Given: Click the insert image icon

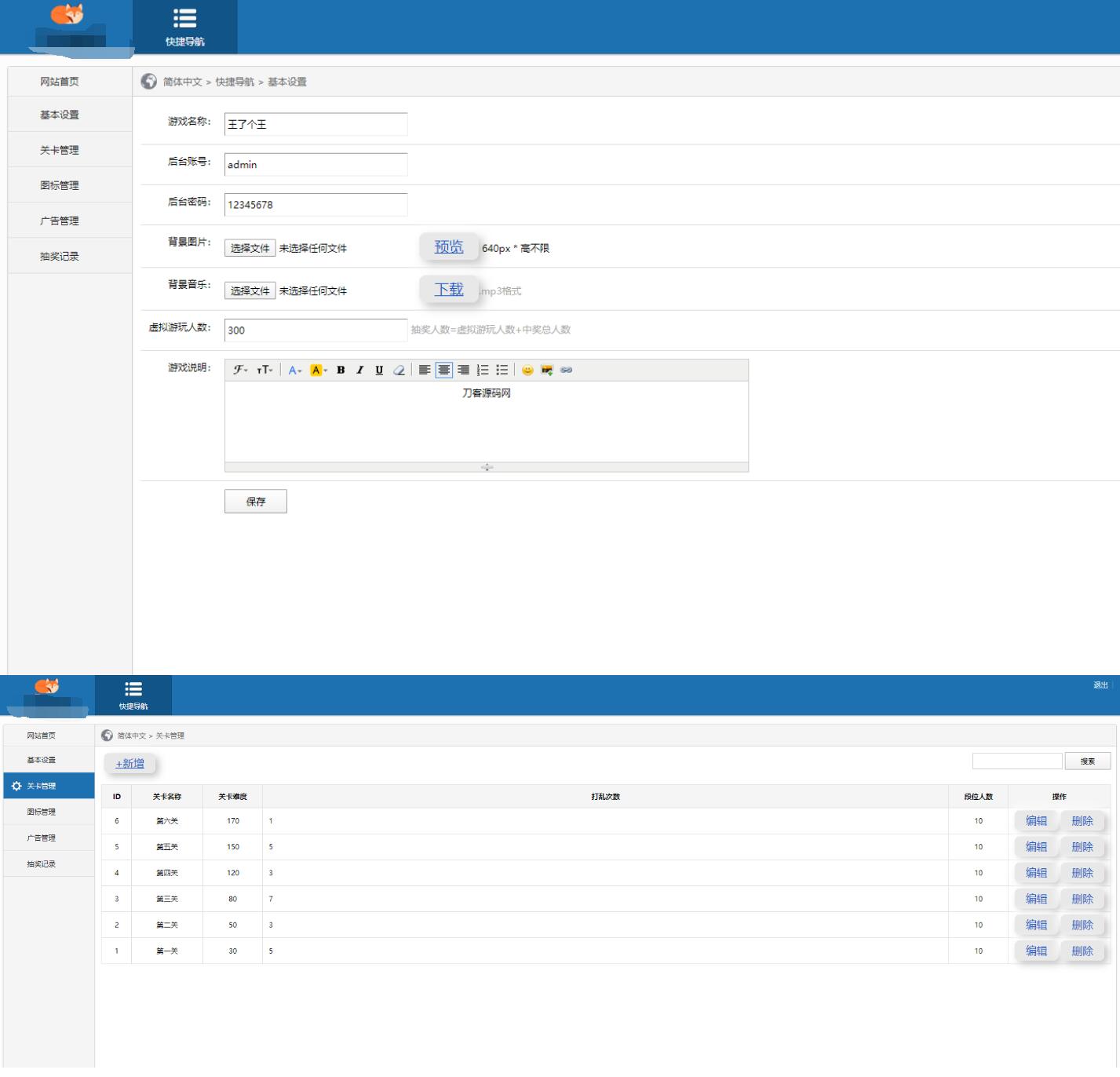Looking at the screenshot, I should pos(547,370).
